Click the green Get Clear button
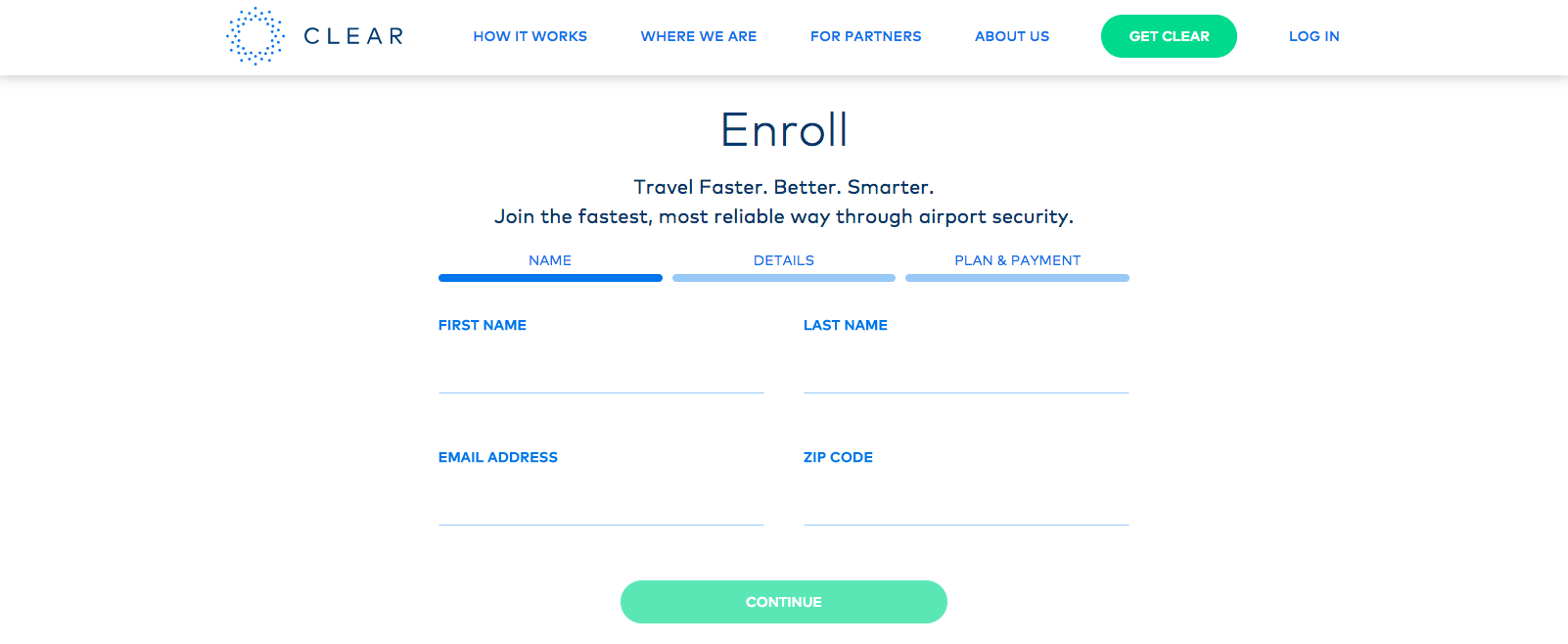The width and height of the screenshot is (1568, 644). click(1169, 36)
